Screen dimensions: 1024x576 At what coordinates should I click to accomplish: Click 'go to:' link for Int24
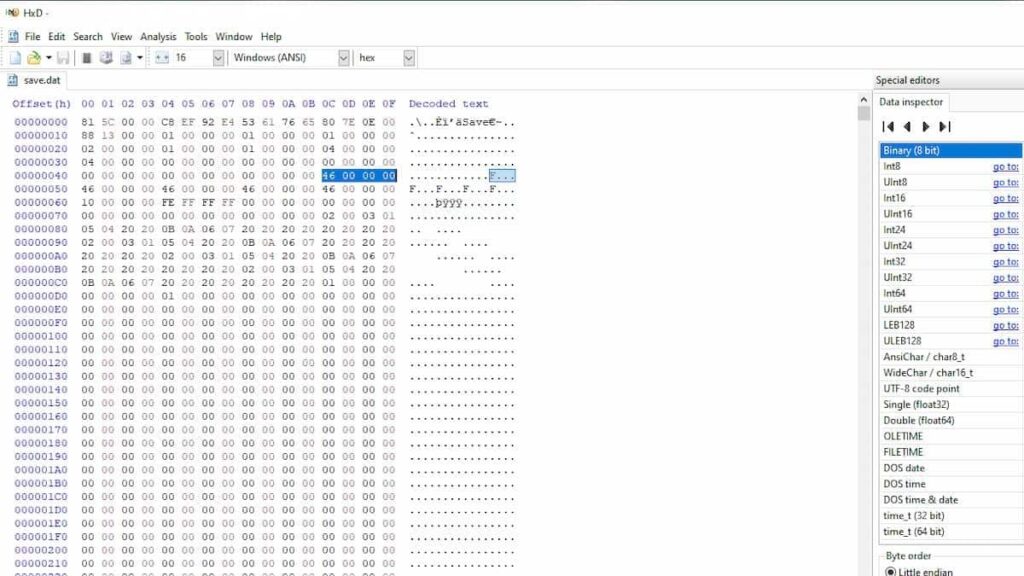coord(1006,230)
